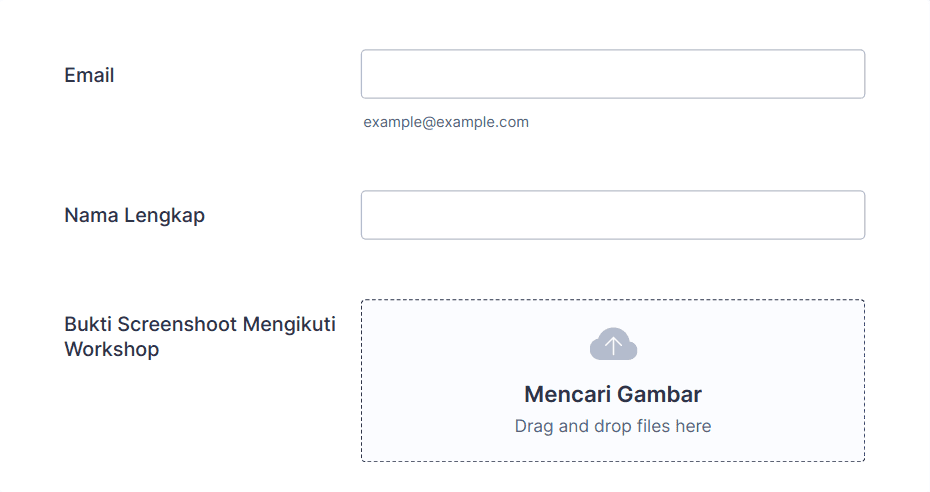Click the word 'Workshop' in the upload label
The width and height of the screenshot is (930, 492).
point(112,349)
